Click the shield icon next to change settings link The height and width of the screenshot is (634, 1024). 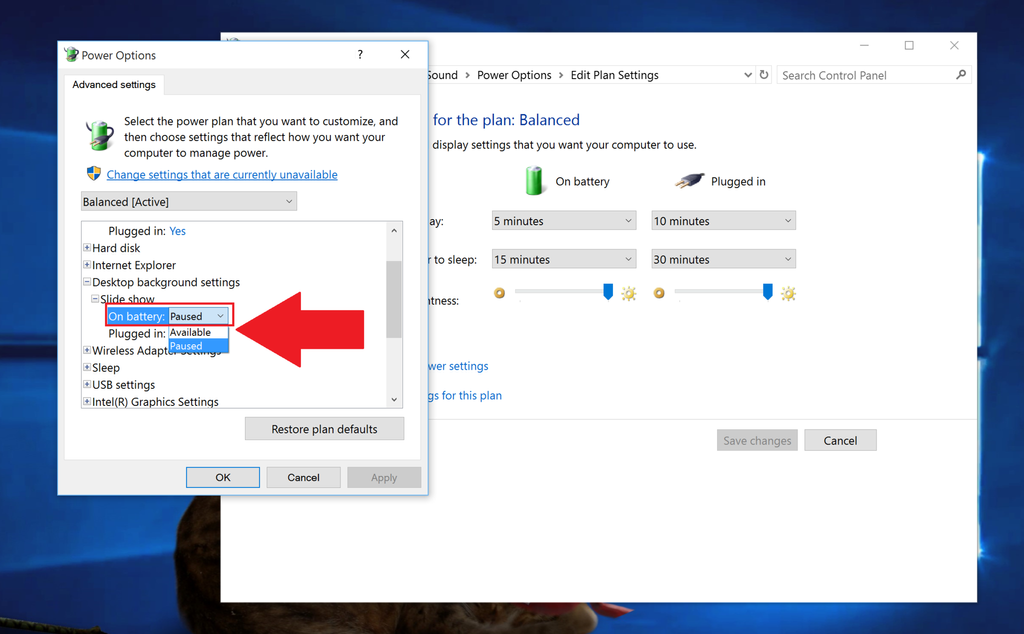[93, 173]
